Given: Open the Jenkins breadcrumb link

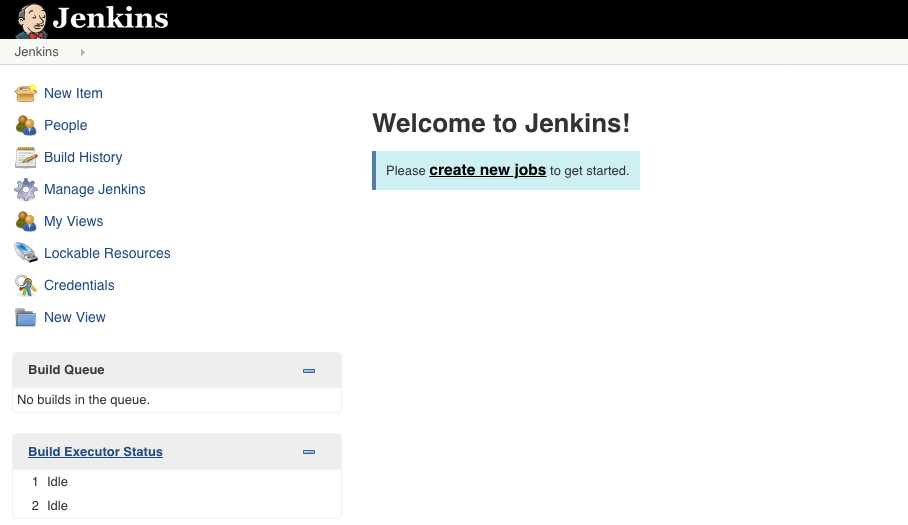Looking at the screenshot, I should [36, 52].
